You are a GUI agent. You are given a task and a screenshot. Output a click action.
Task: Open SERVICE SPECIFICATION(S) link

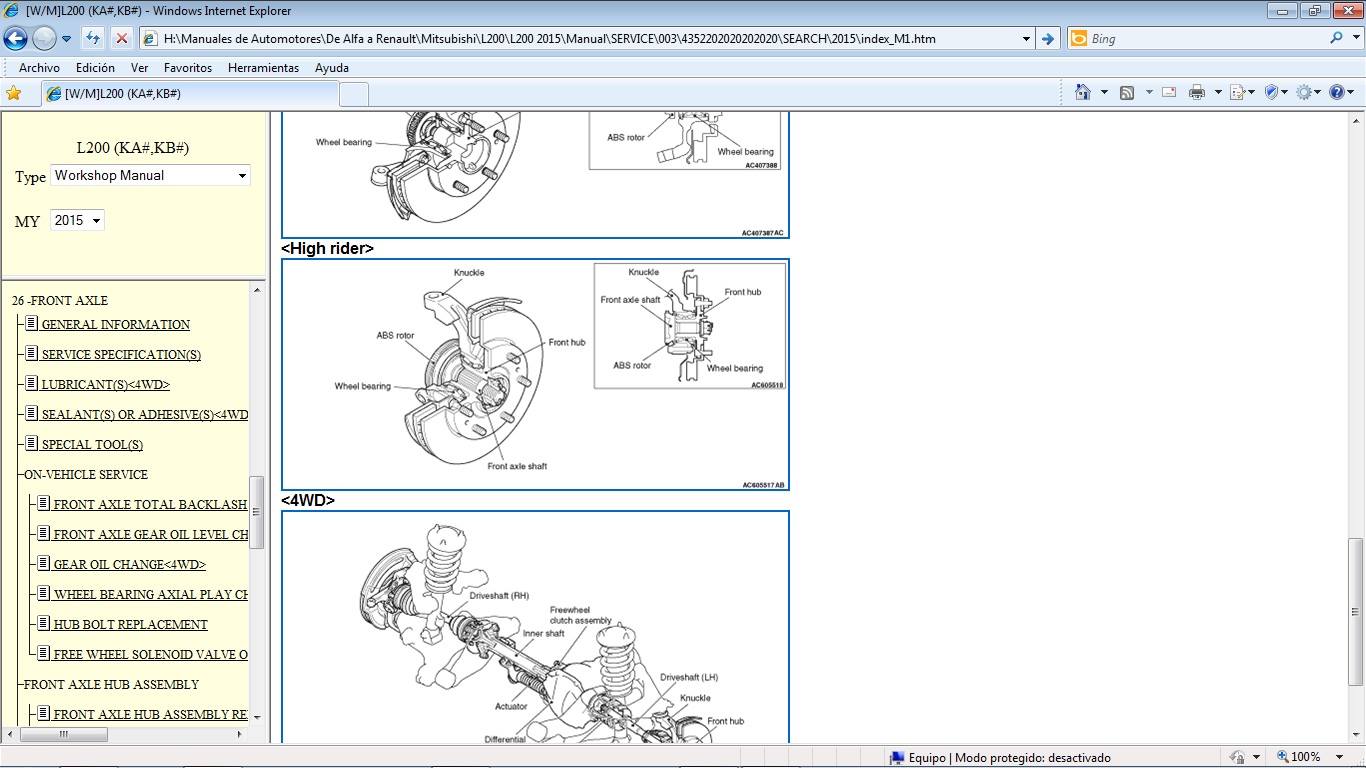tap(121, 355)
